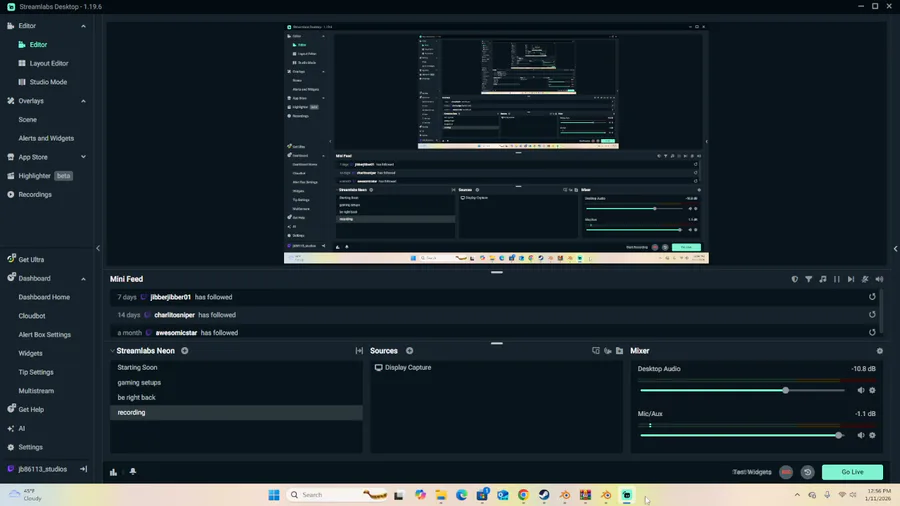Replay the jibberjibber01 follow alert
Viewport: 900px width, 506px height.
872,297
